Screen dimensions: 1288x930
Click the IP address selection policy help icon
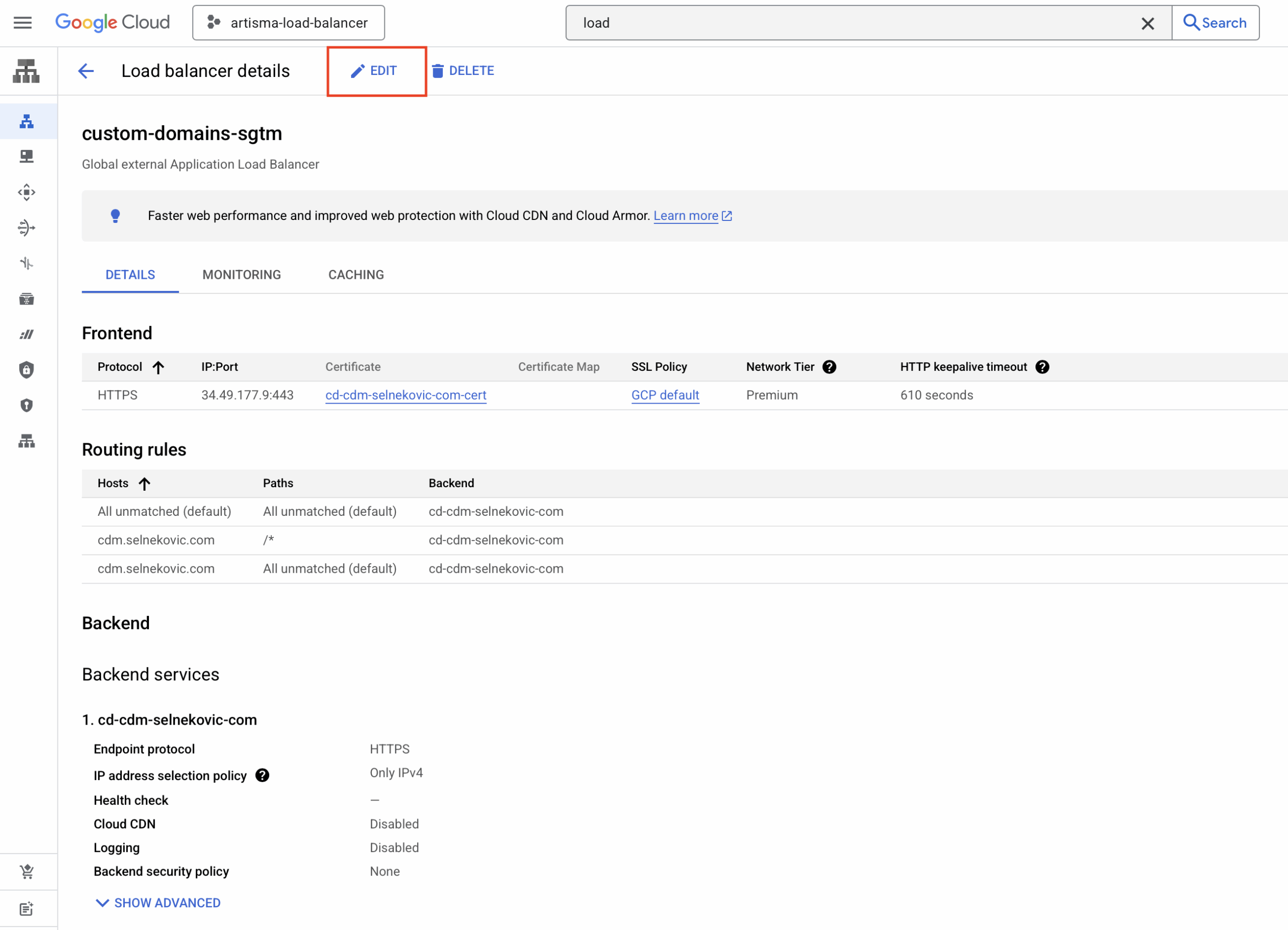click(262, 775)
